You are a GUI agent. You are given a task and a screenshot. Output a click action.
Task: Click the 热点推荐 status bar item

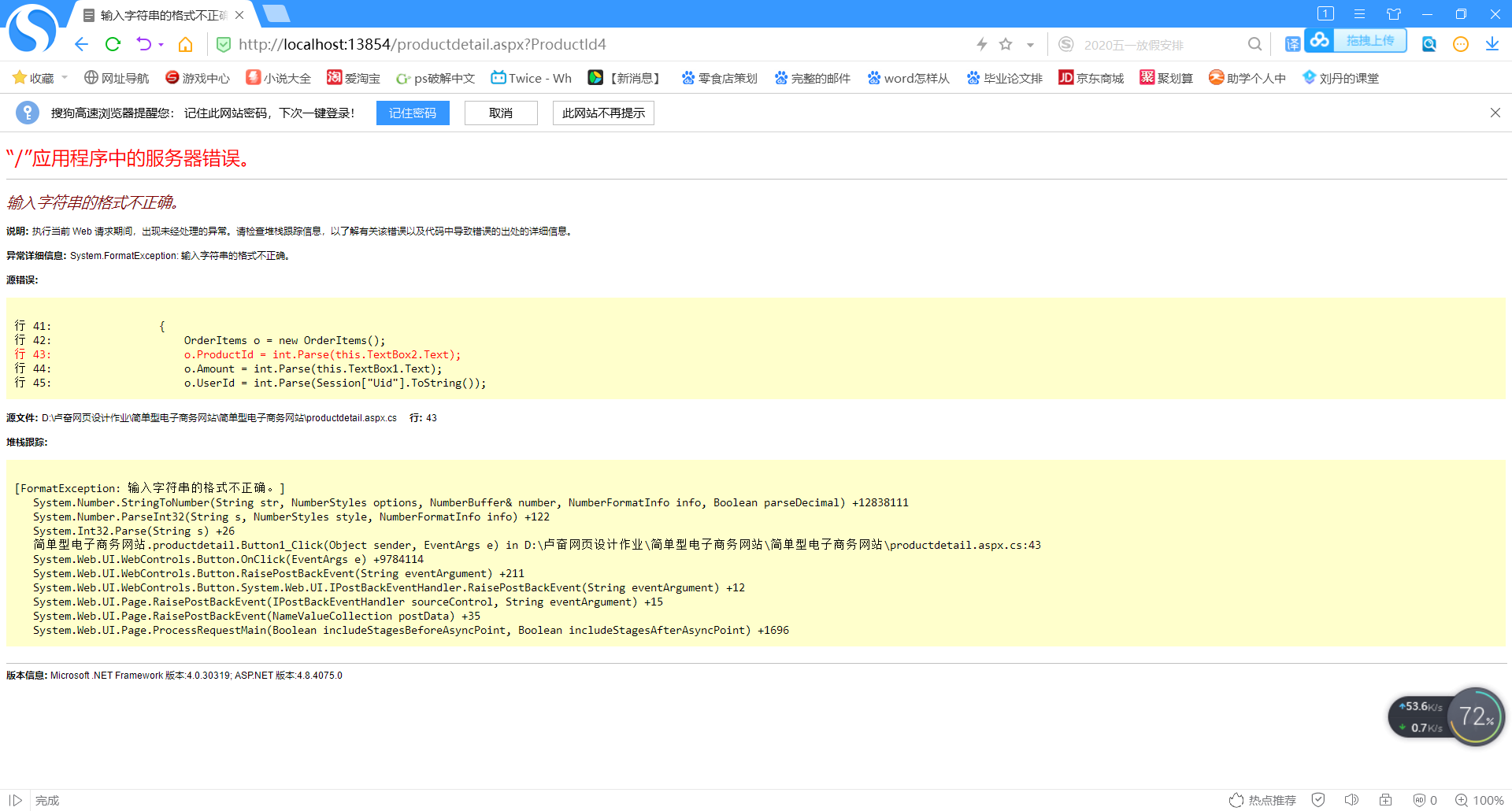pos(1263,800)
